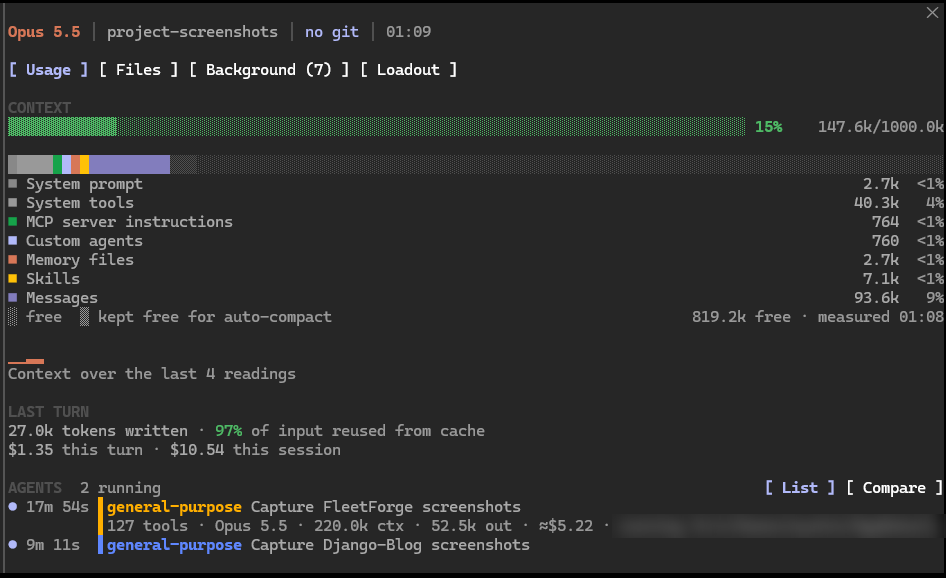Image resolution: width=946 pixels, height=578 pixels.
Task: Click the gray System tools legend square
Action: click(x=13, y=203)
